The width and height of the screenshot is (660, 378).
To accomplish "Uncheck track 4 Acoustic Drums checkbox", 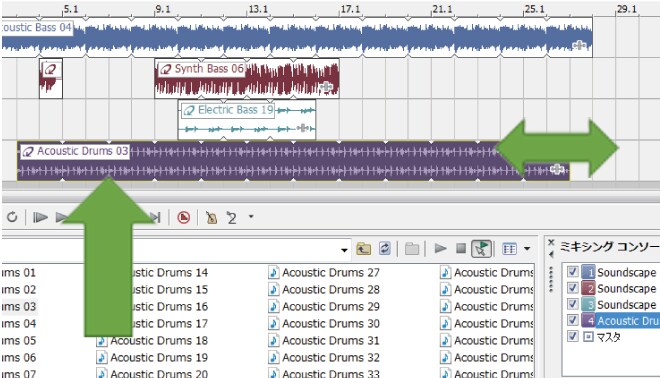I will (572, 319).
